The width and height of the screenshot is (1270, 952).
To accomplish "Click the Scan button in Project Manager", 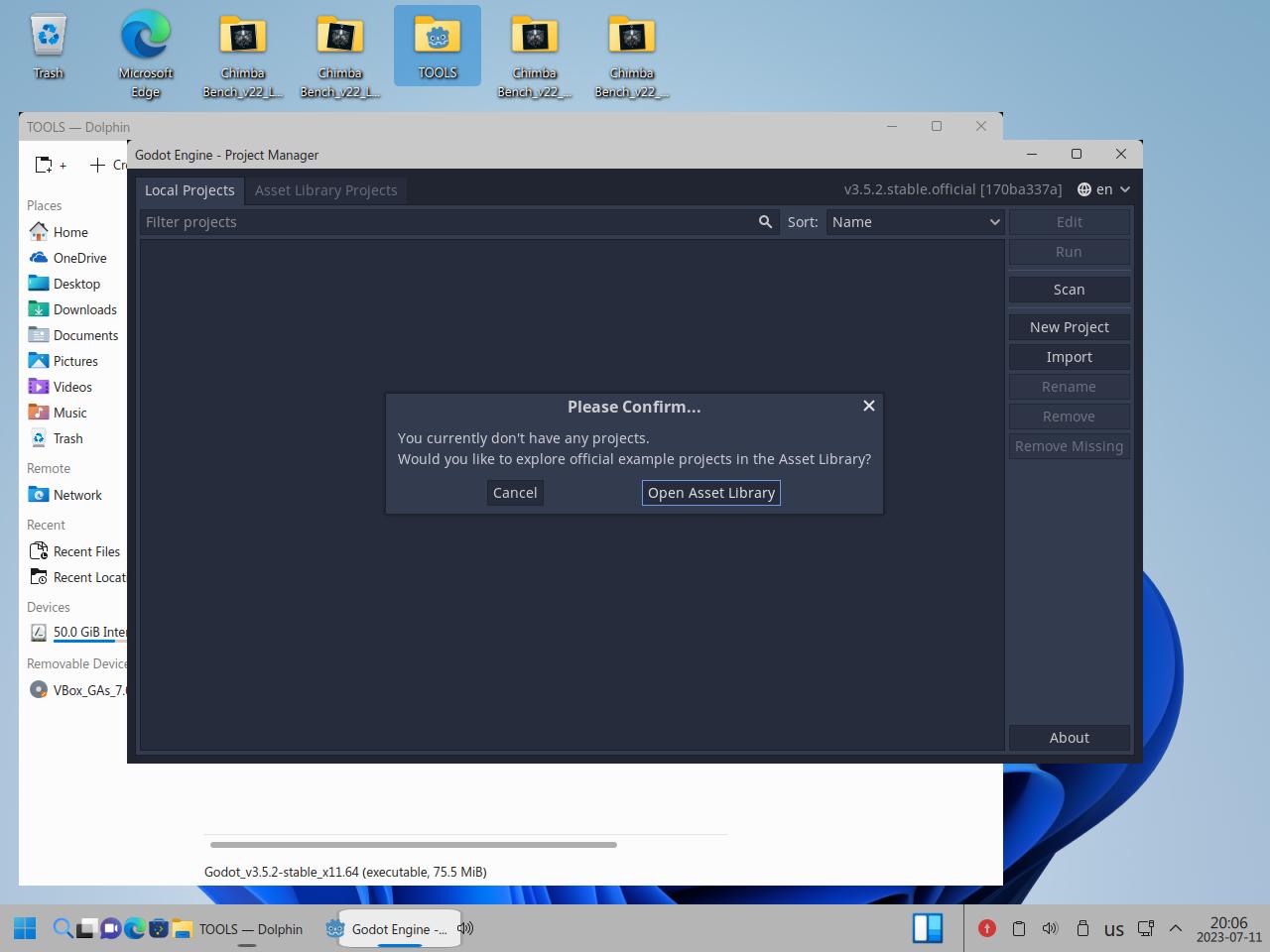I will click(1069, 290).
